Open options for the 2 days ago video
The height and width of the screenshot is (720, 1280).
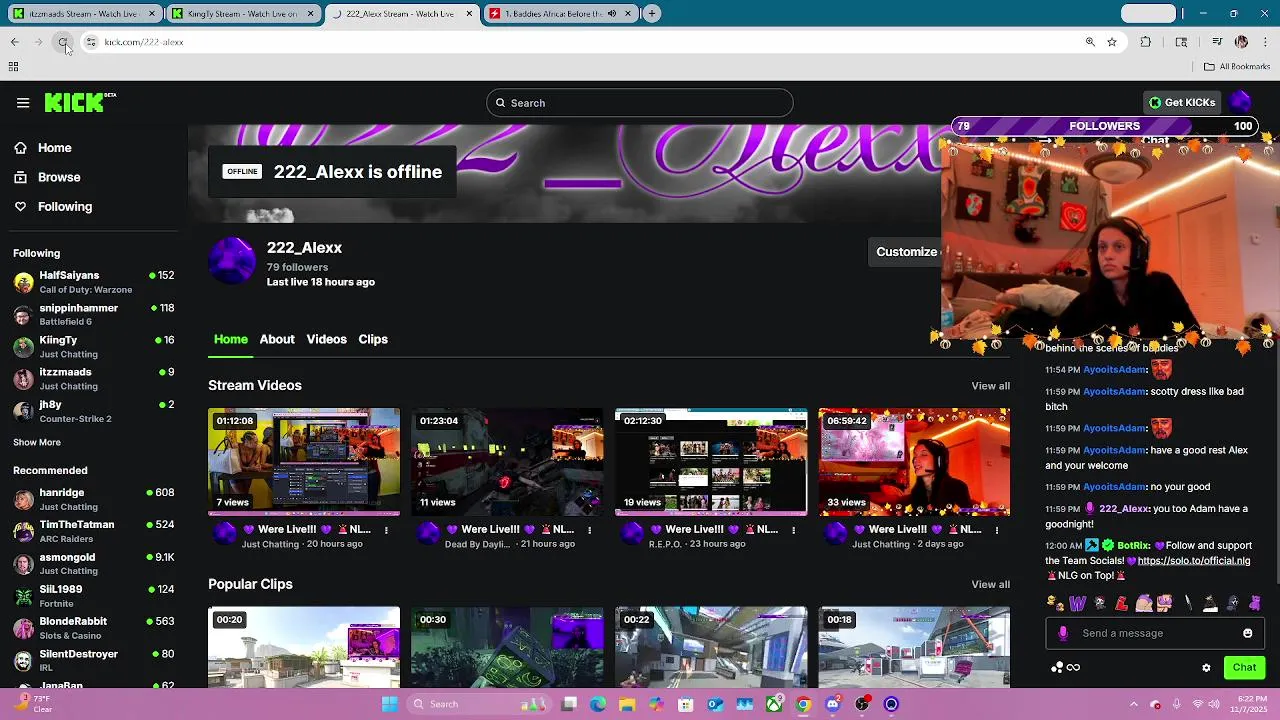pyautogui.click(x=997, y=530)
